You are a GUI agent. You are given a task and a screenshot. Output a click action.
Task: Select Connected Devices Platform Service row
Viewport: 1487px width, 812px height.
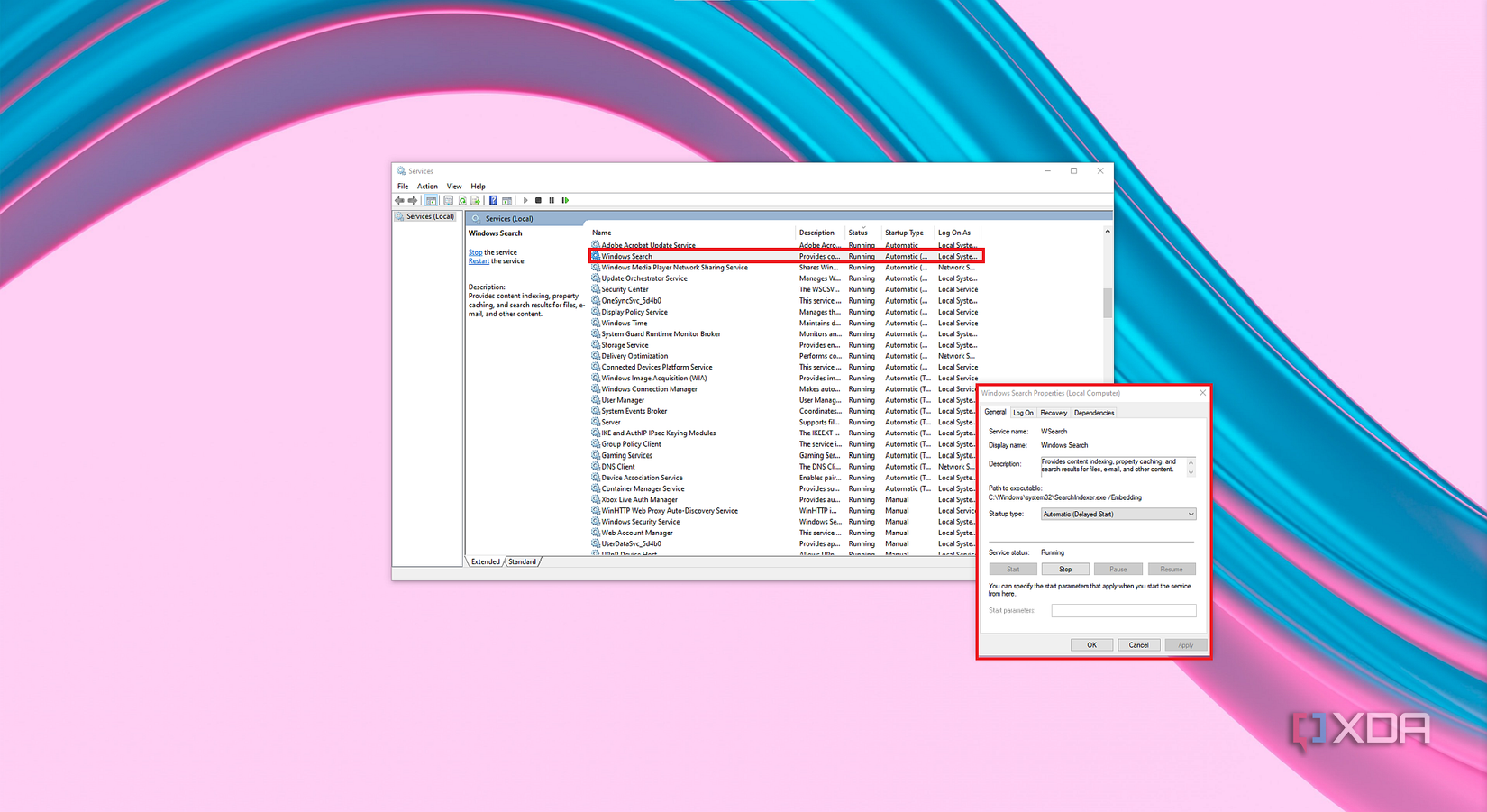tap(786, 367)
